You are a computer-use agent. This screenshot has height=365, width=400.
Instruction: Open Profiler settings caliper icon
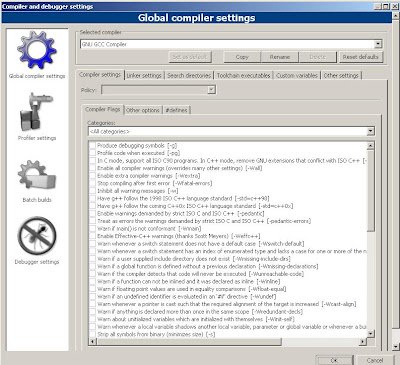tap(37, 112)
